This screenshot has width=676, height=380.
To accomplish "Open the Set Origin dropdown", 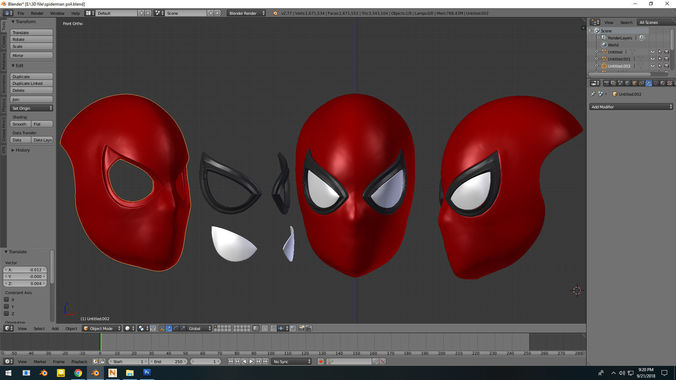I will pos(31,108).
